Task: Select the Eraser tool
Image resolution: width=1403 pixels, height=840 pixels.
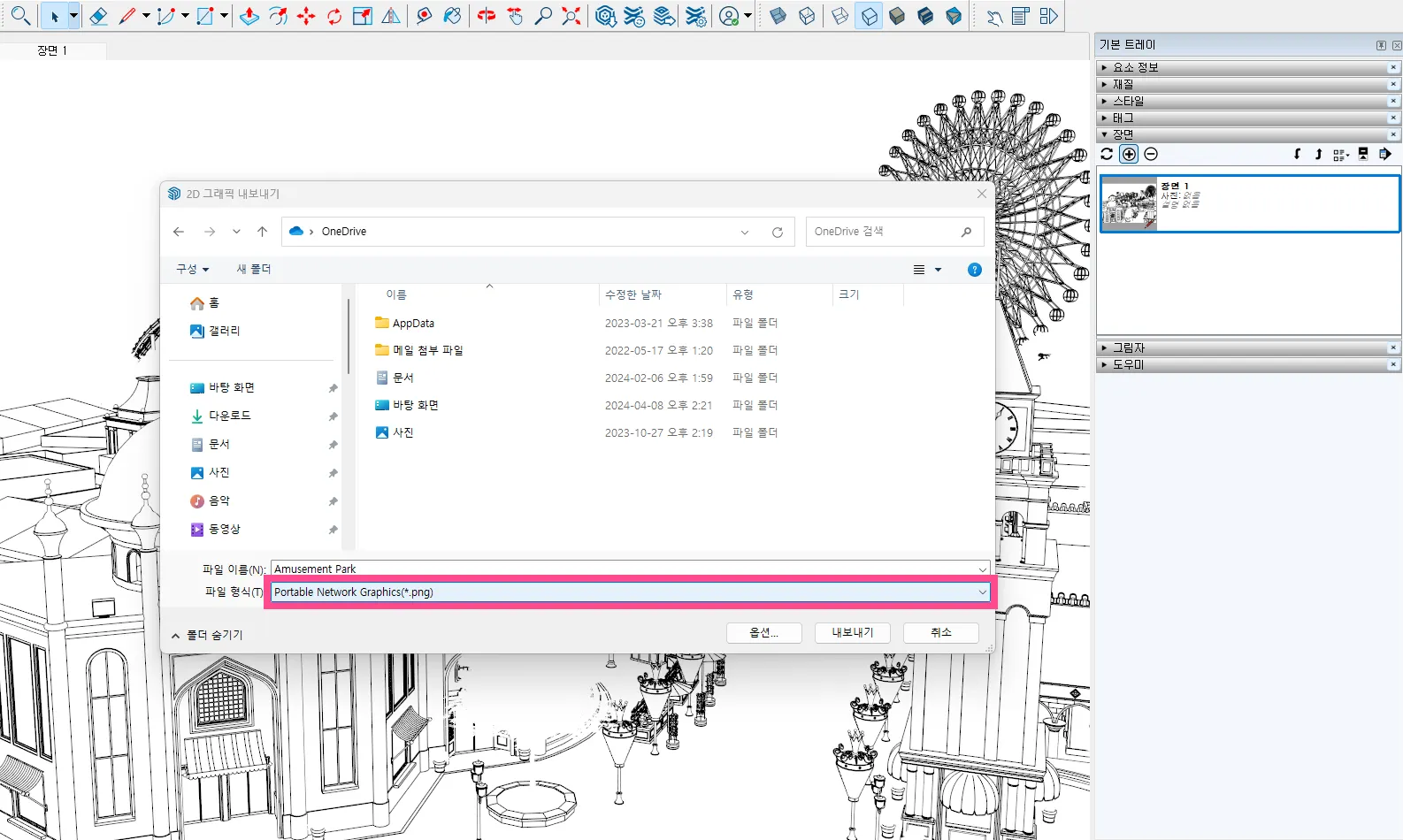Action: (98, 16)
